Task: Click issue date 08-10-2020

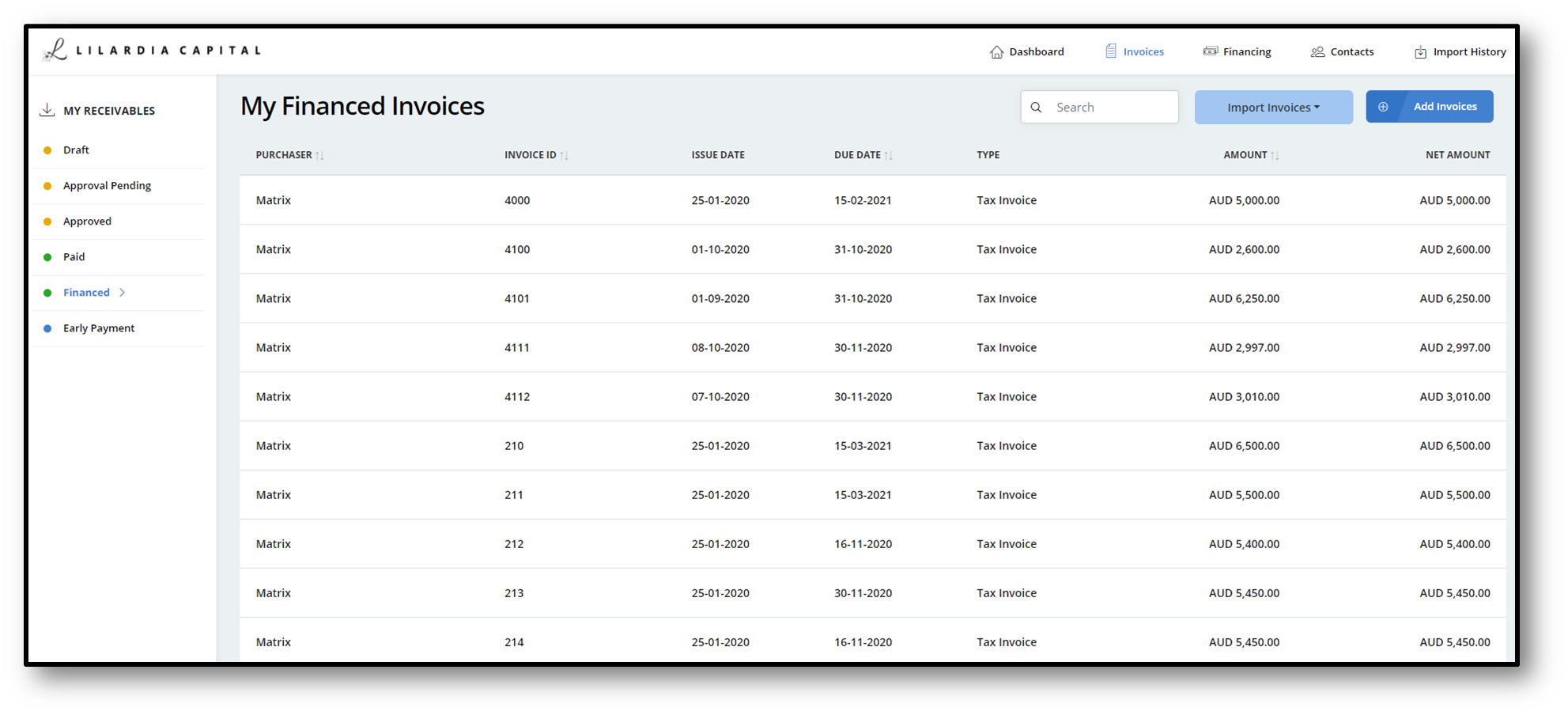Action: point(720,347)
